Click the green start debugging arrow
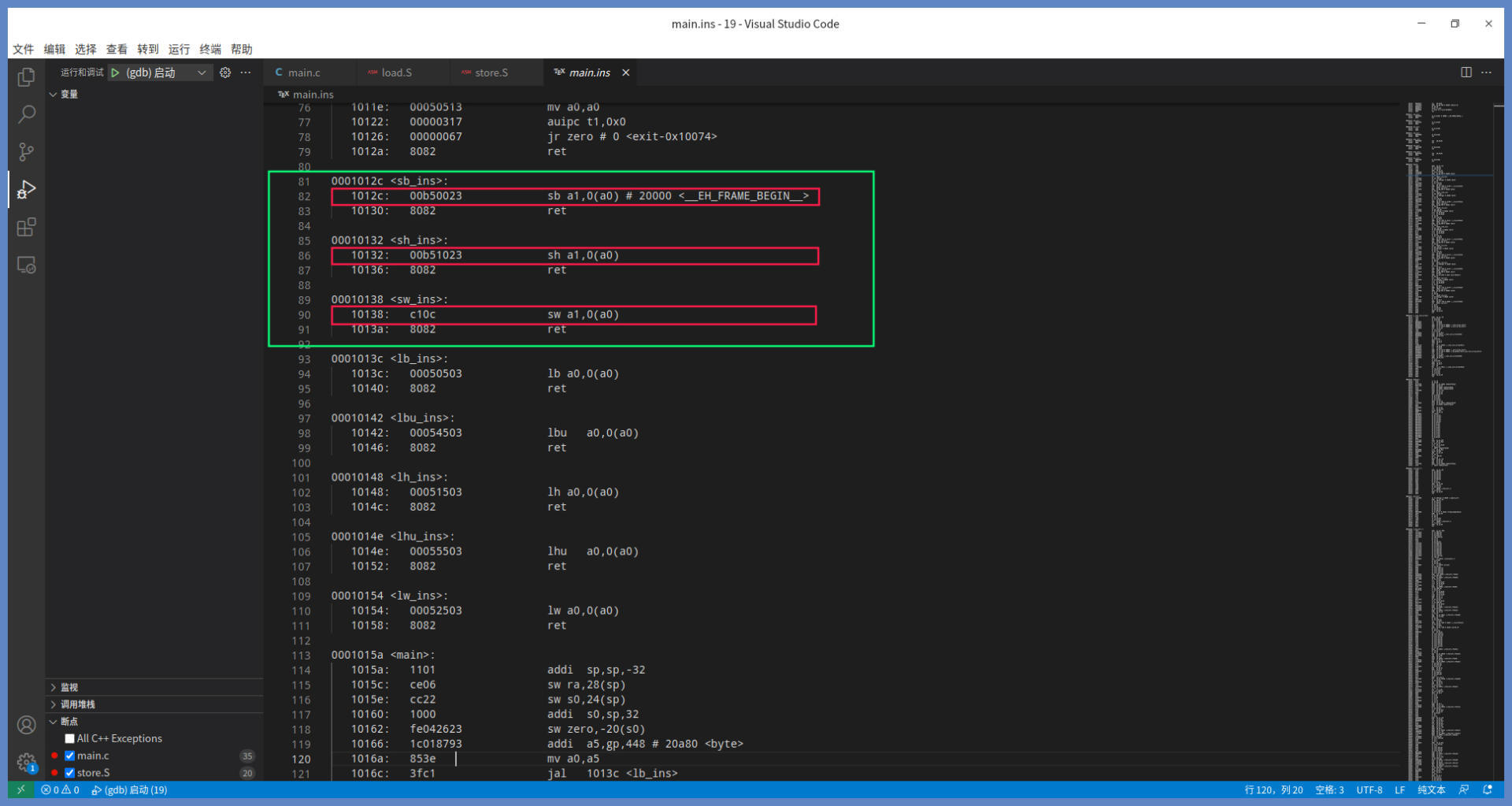 tap(116, 72)
